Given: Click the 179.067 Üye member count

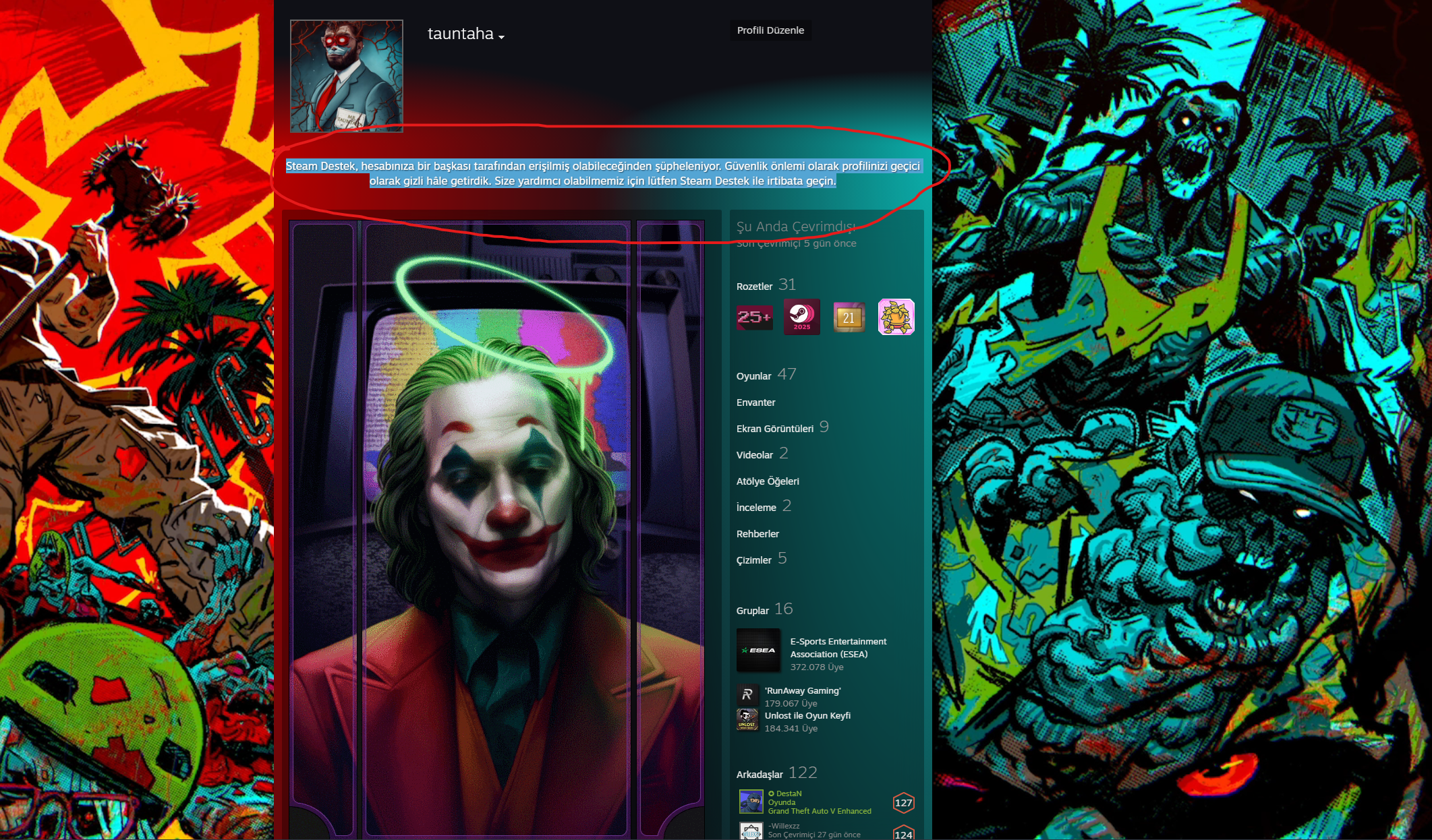Looking at the screenshot, I should 791,704.
